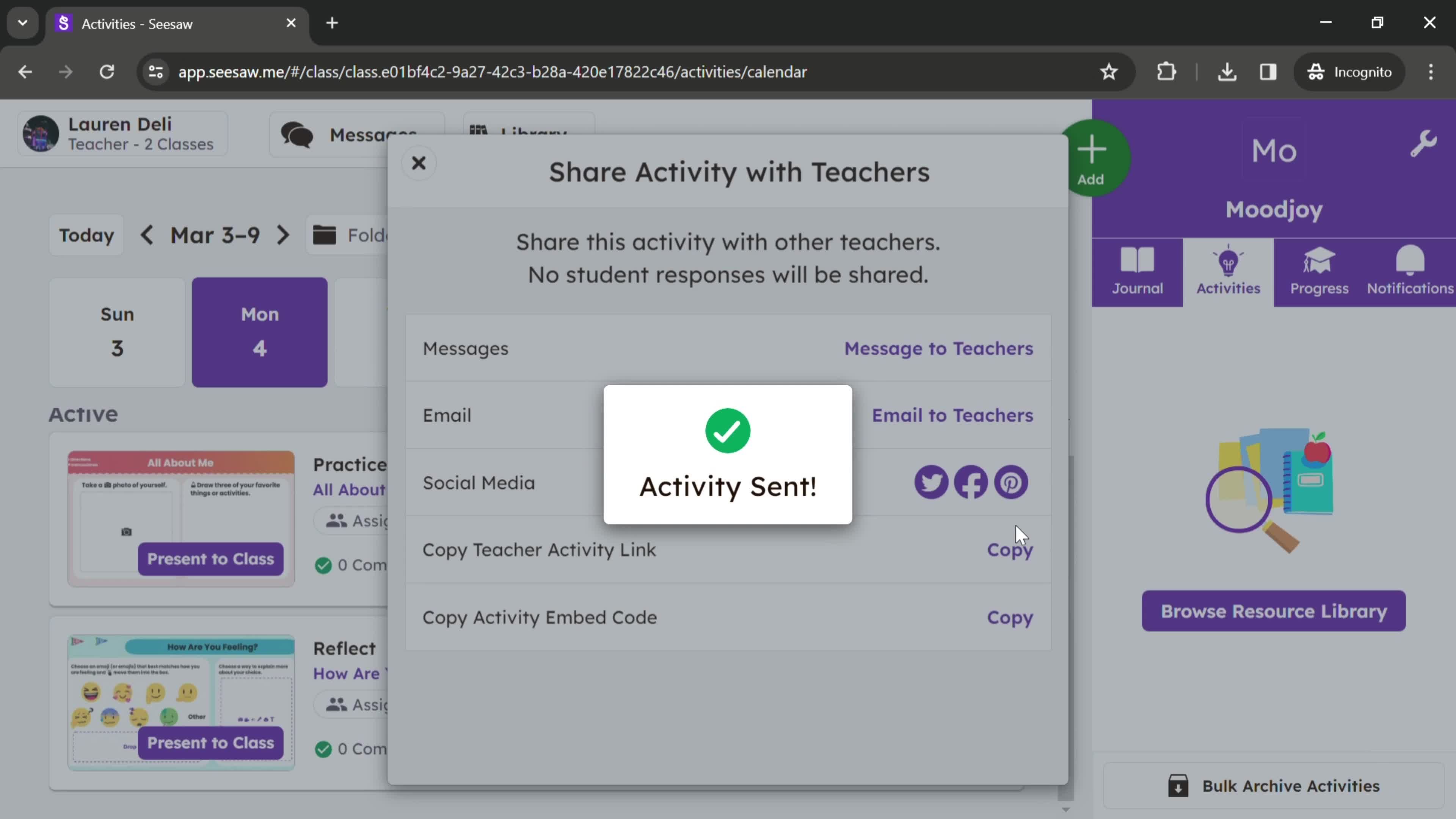Select the Activities icon in sidebar
The image size is (1456, 819).
pos(1228,270)
